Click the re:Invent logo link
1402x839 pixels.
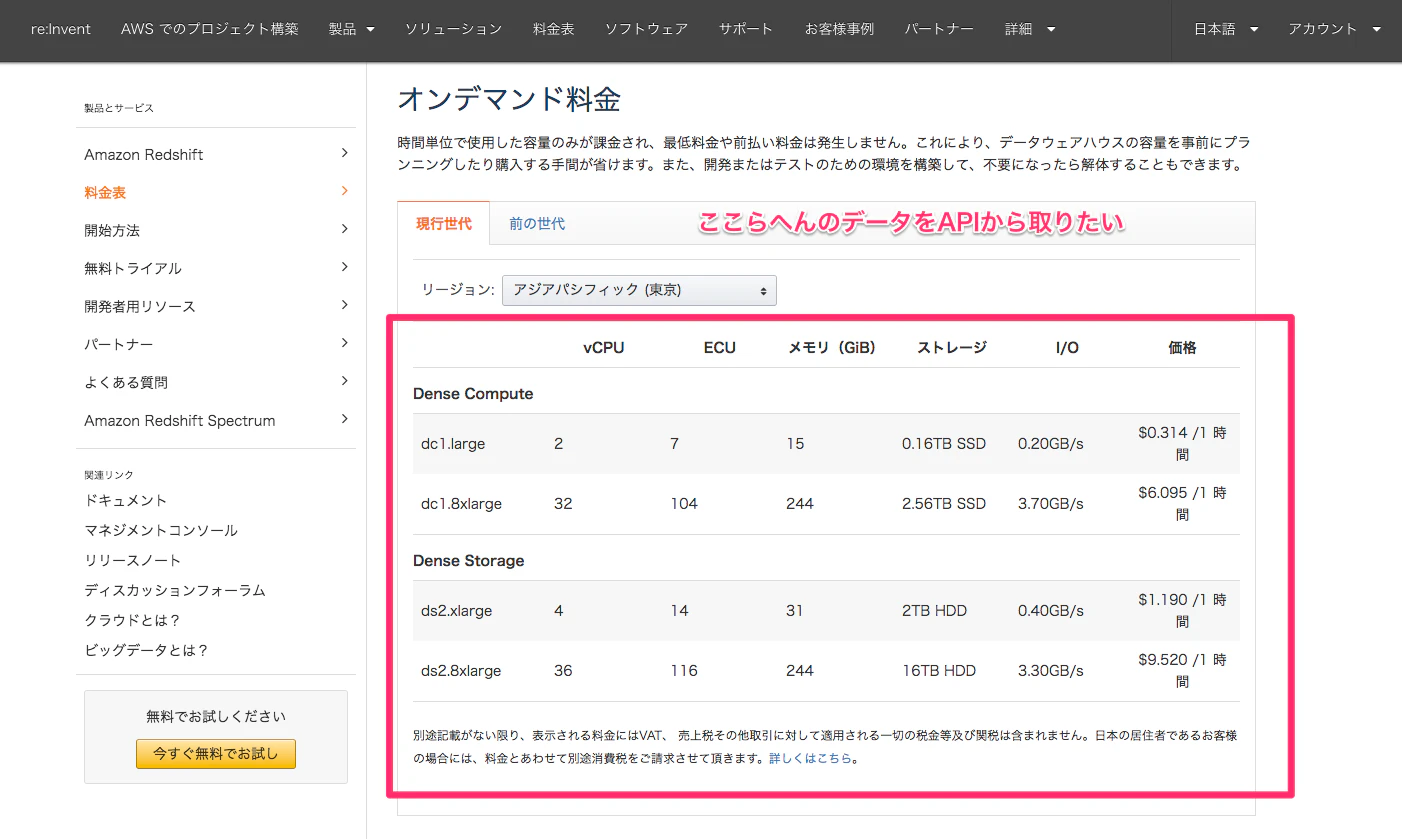[60, 29]
